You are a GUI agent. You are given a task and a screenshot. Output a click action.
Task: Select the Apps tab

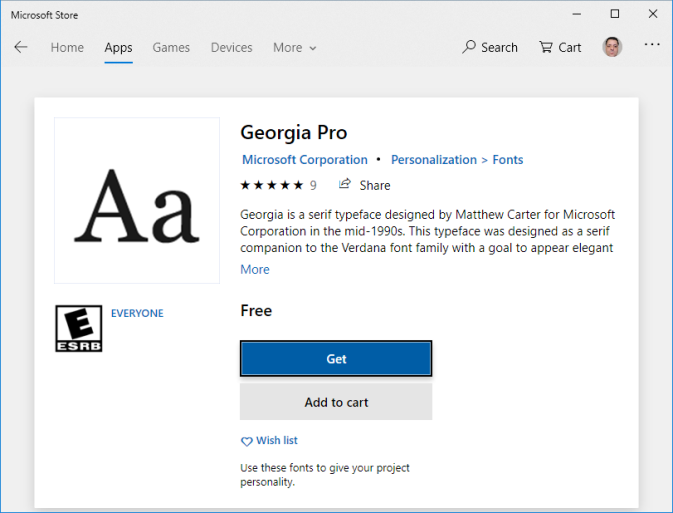click(x=118, y=47)
